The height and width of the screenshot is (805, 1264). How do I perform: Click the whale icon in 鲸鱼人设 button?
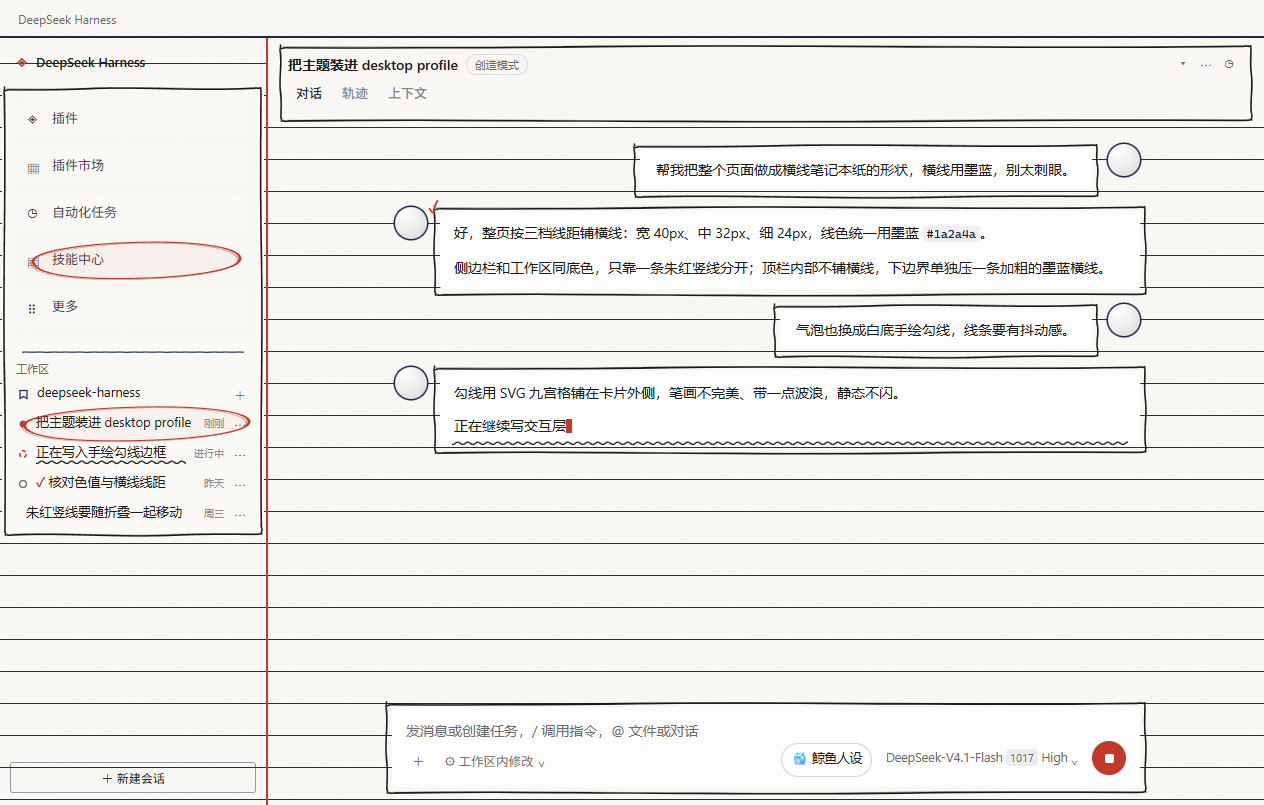[x=799, y=759]
